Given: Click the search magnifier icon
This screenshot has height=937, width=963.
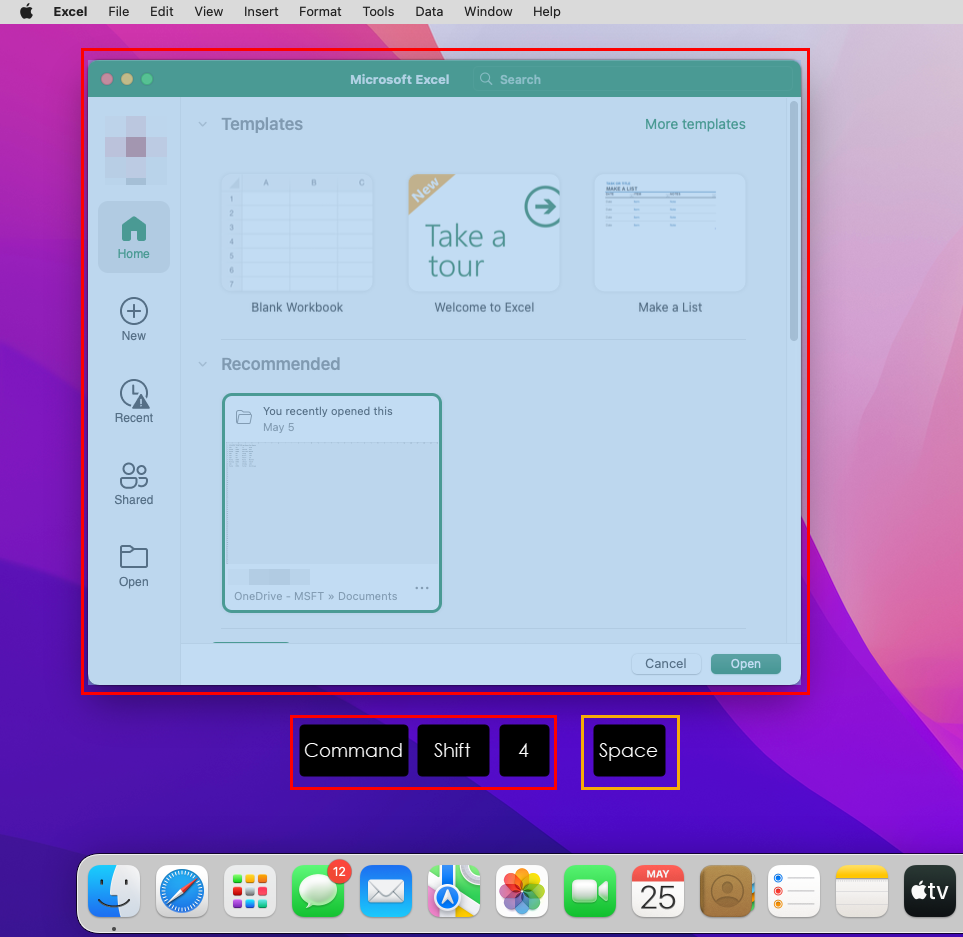Looking at the screenshot, I should [486, 79].
